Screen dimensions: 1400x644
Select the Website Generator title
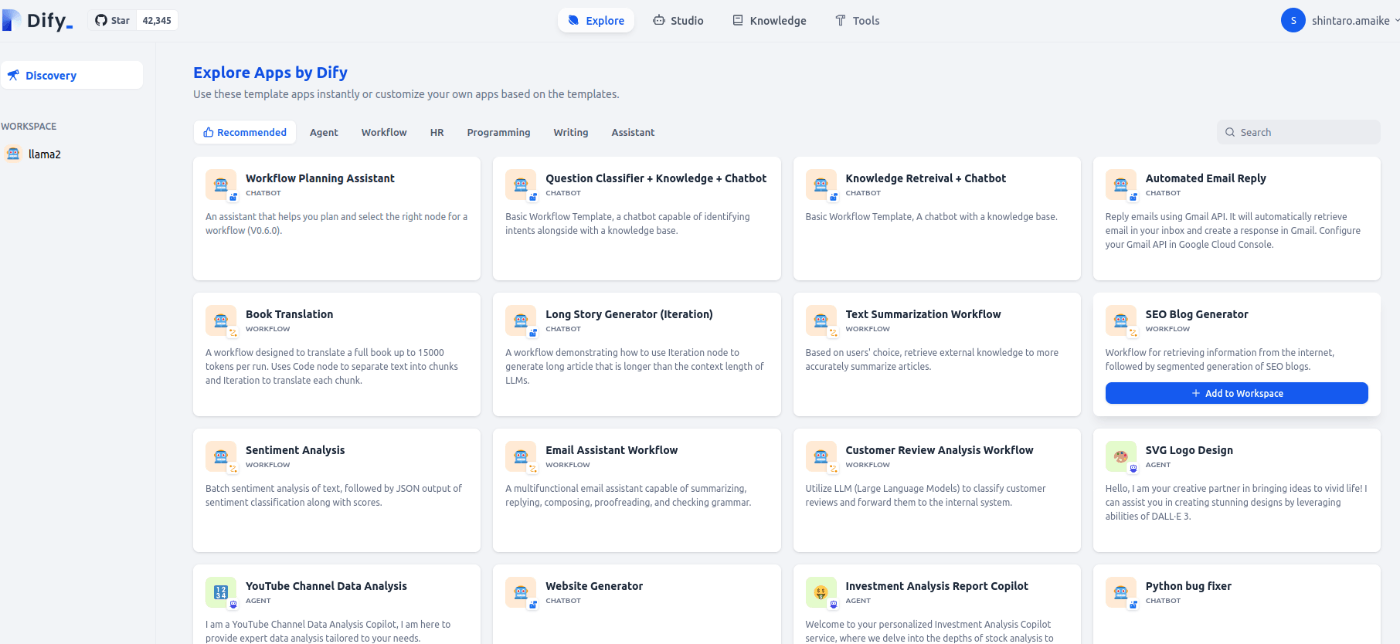[x=594, y=586]
